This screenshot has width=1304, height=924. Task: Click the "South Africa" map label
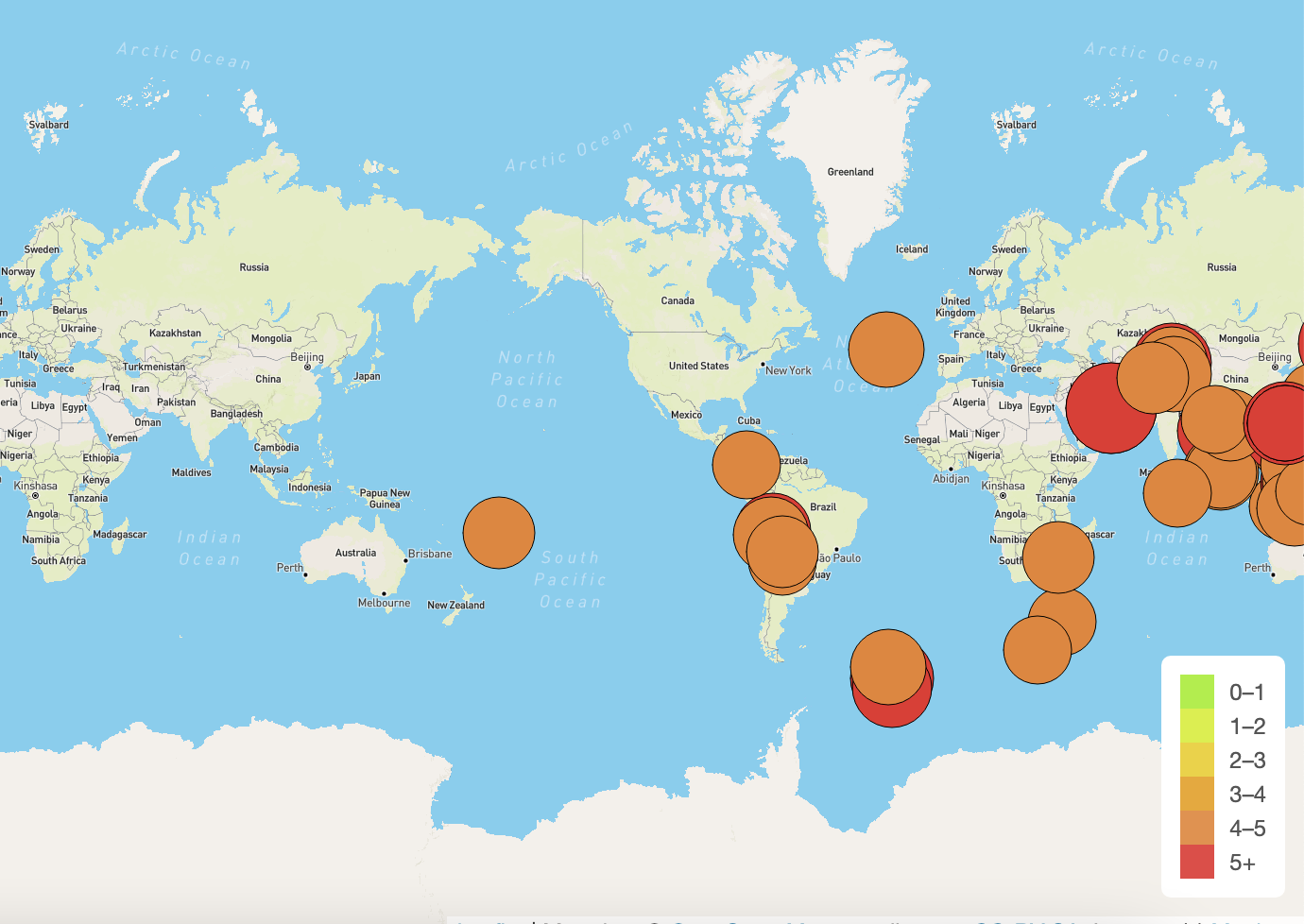59,560
